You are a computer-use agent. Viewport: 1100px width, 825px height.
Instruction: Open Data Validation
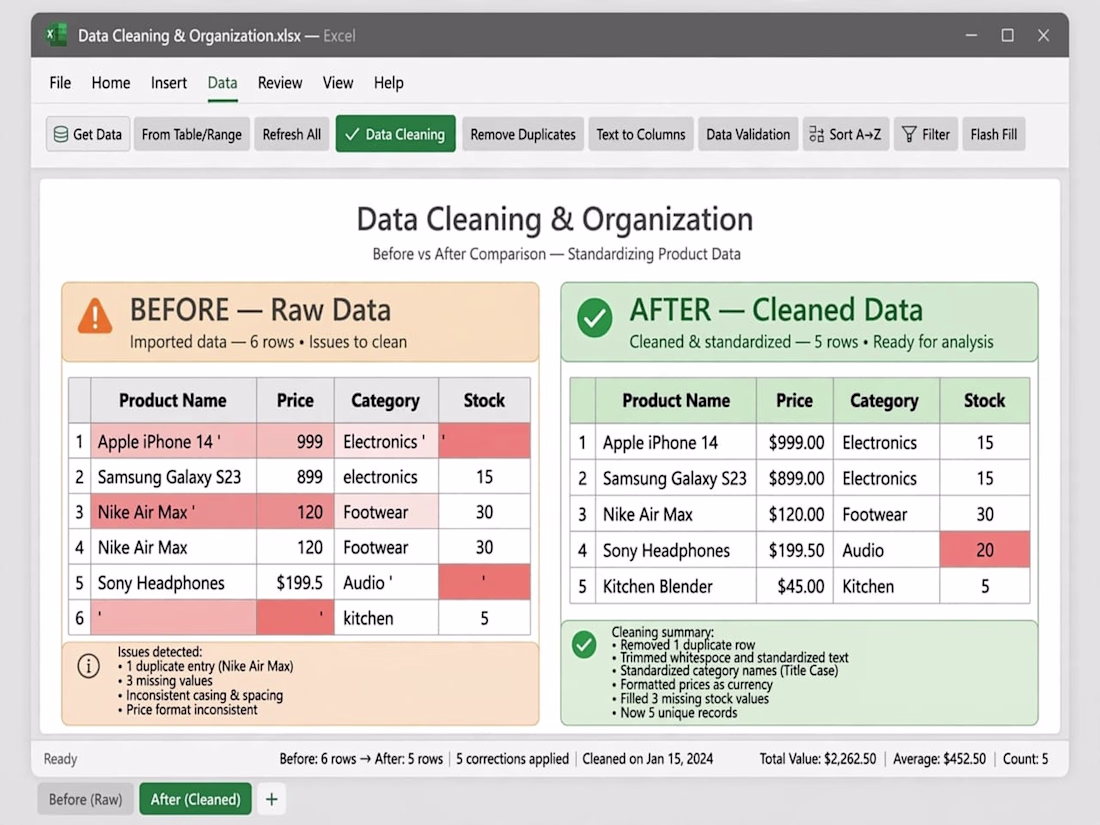[x=748, y=134]
